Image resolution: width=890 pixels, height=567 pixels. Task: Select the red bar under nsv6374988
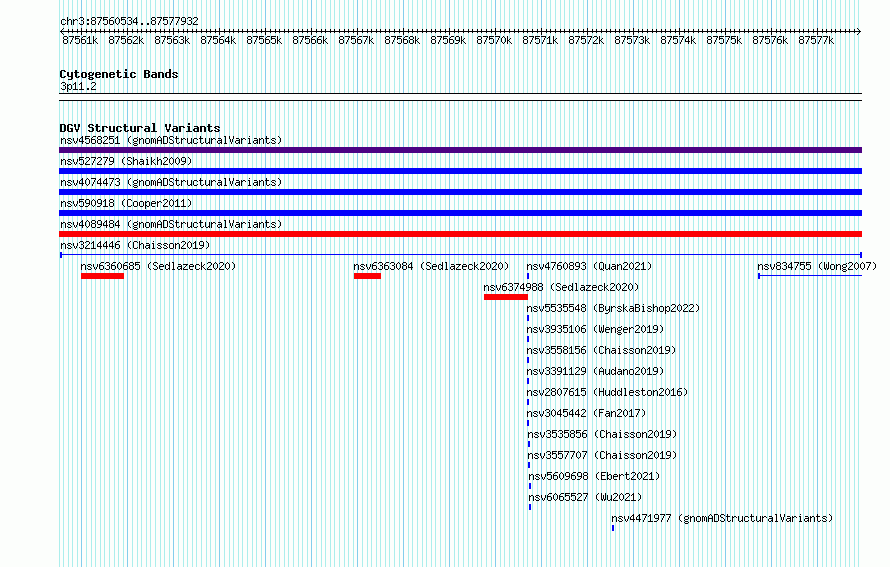[506, 297]
